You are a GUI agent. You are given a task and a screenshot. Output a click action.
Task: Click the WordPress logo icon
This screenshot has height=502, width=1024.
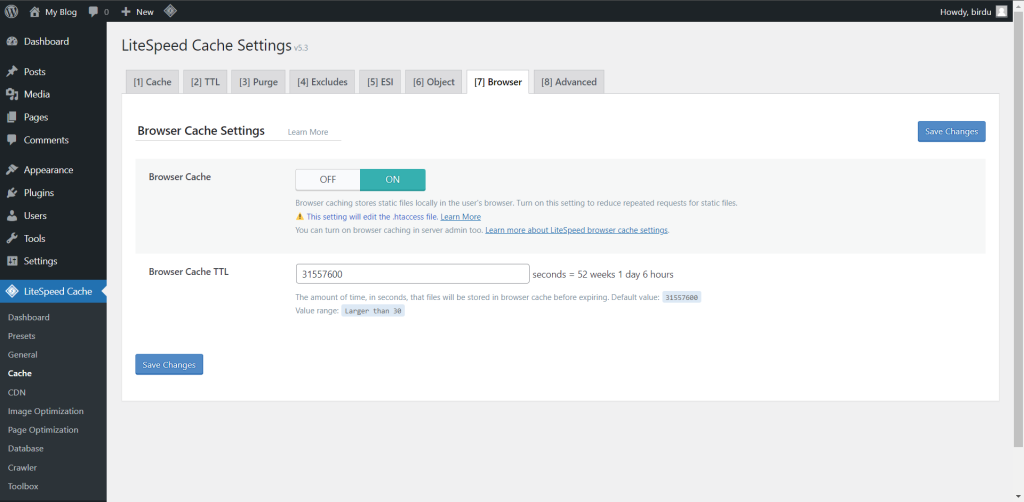point(12,11)
